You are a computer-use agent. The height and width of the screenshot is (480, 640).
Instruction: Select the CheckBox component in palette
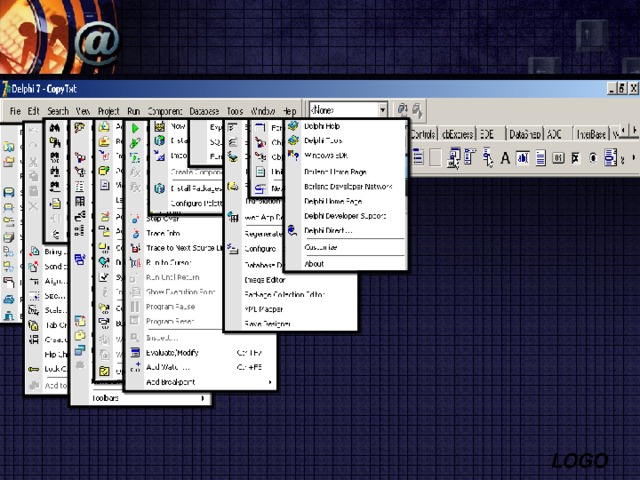(575, 158)
